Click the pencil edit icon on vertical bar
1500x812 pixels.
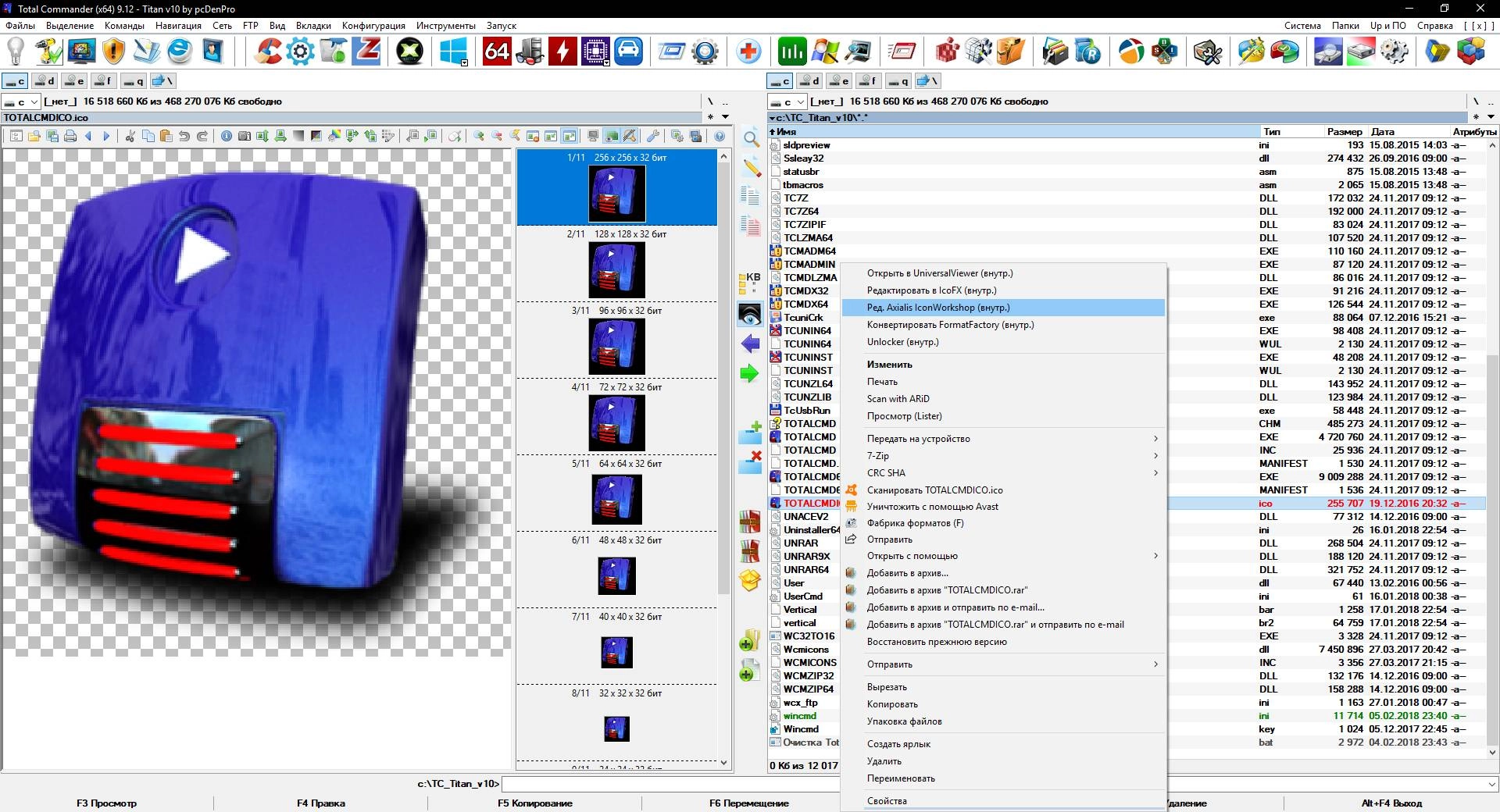coord(751,168)
